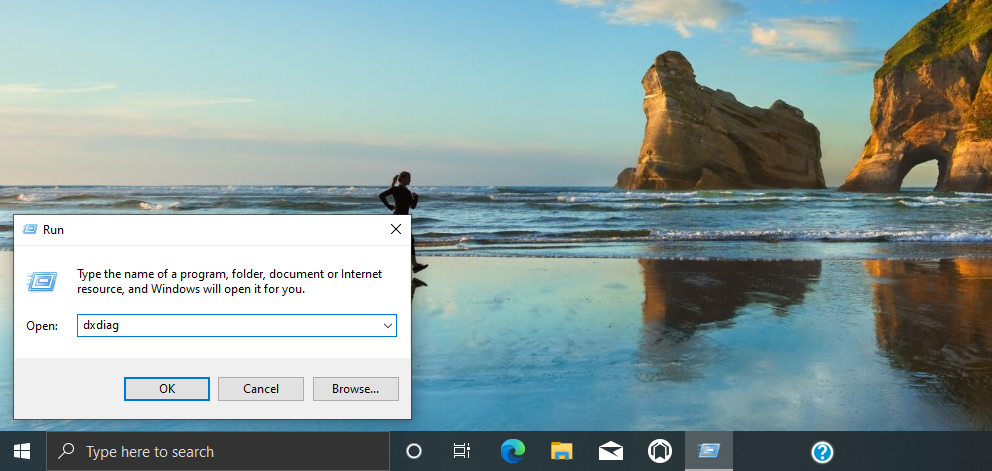Image resolution: width=992 pixels, height=471 pixels.
Task: Close the Run dialog window
Action: point(396,229)
